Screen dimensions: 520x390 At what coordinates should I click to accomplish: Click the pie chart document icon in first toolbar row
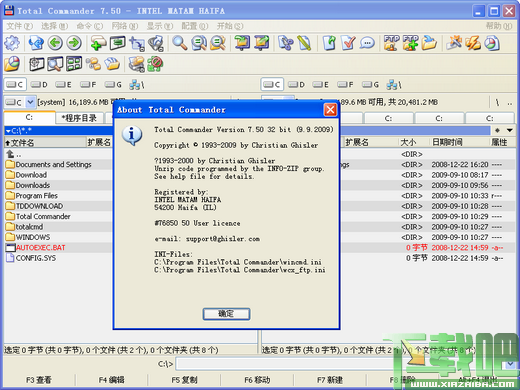492,43
